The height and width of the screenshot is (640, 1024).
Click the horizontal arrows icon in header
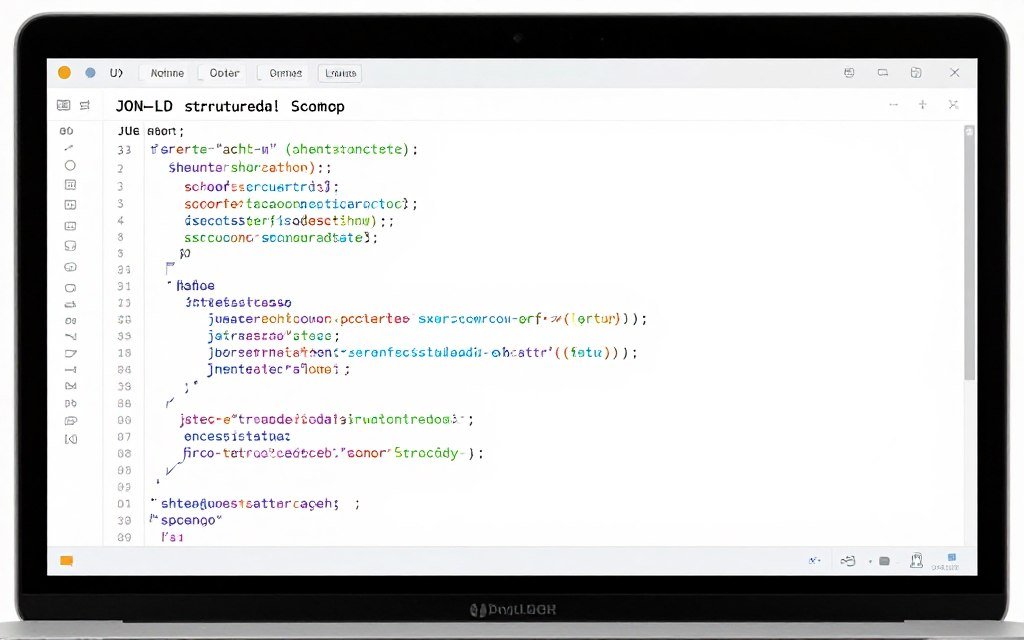893,104
